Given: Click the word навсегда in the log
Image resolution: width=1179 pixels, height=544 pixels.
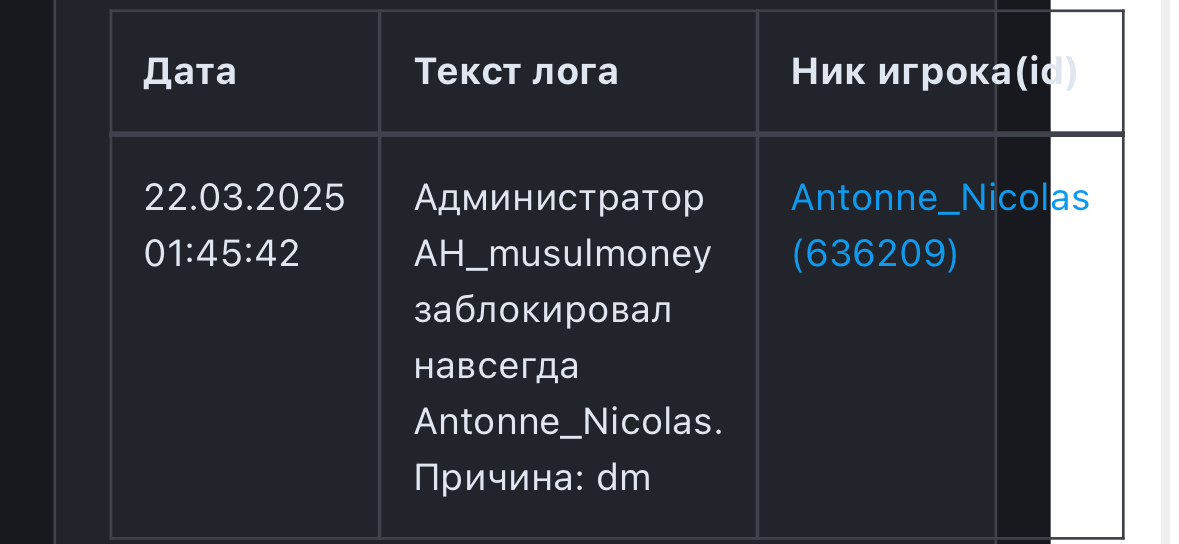Looking at the screenshot, I should point(497,366).
